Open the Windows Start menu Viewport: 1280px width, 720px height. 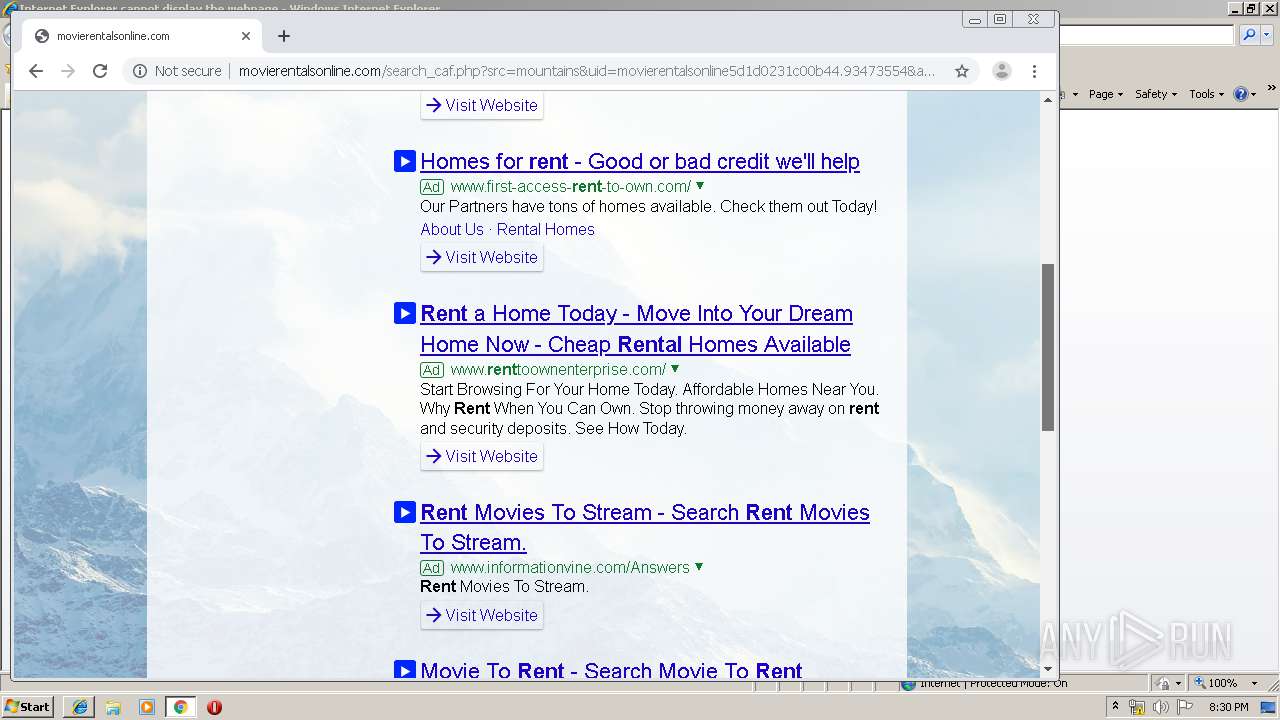pyautogui.click(x=28, y=707)
